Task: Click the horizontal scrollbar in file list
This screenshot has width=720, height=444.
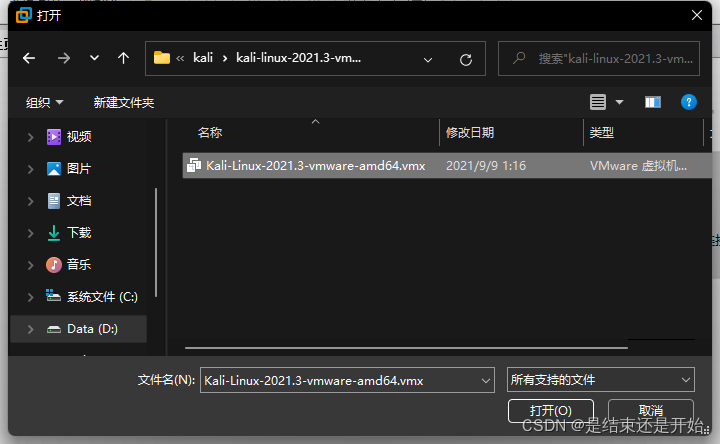Action: point(406,348)
